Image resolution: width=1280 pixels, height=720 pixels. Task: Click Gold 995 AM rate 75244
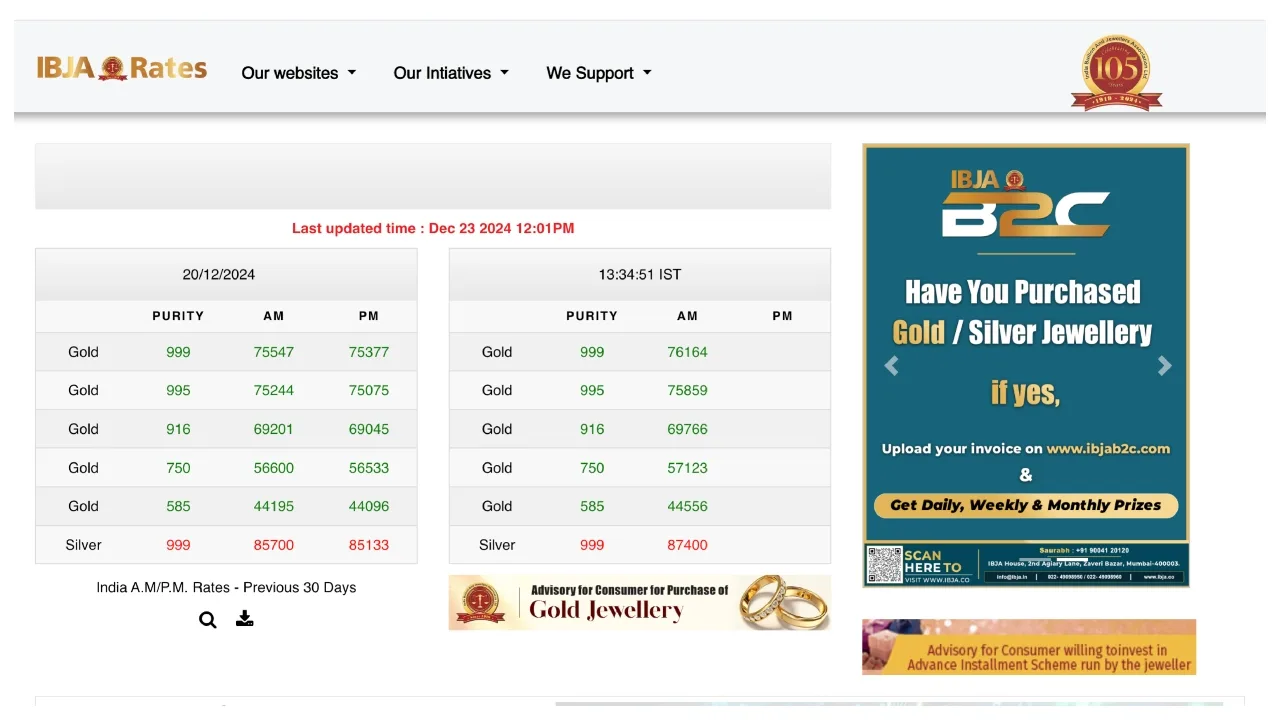coord(274,390)
